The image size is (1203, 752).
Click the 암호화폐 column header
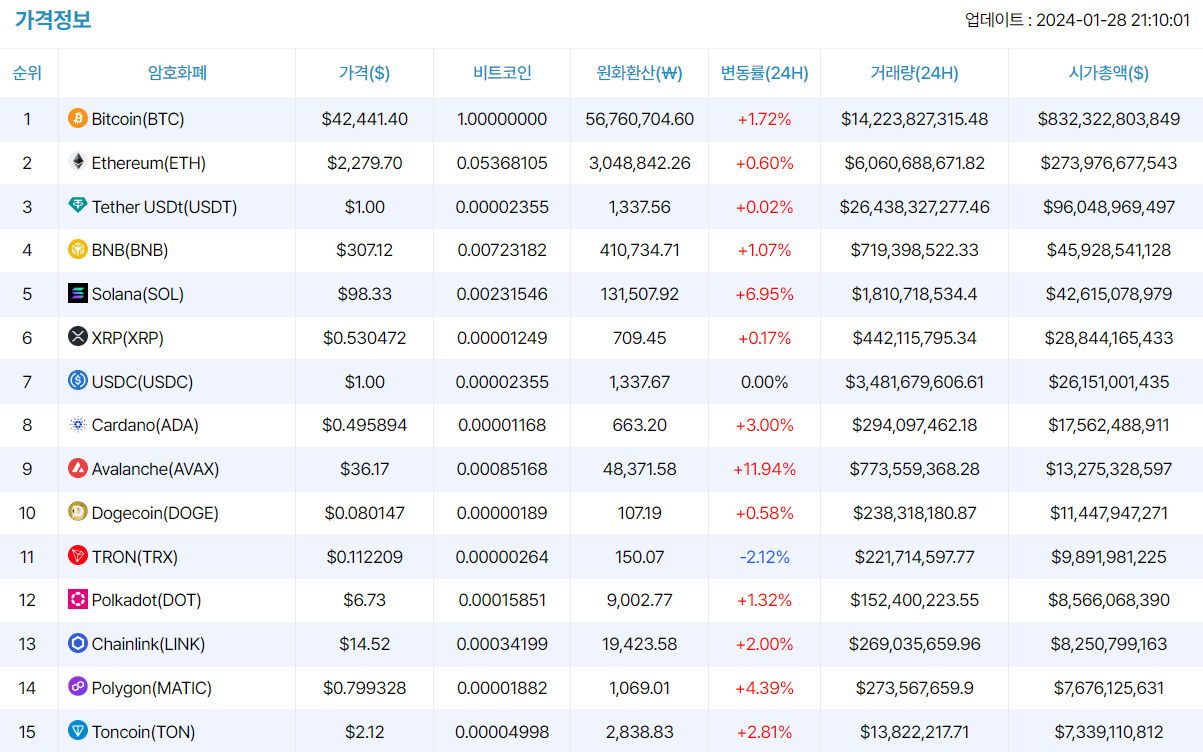[x=177, y=73]
